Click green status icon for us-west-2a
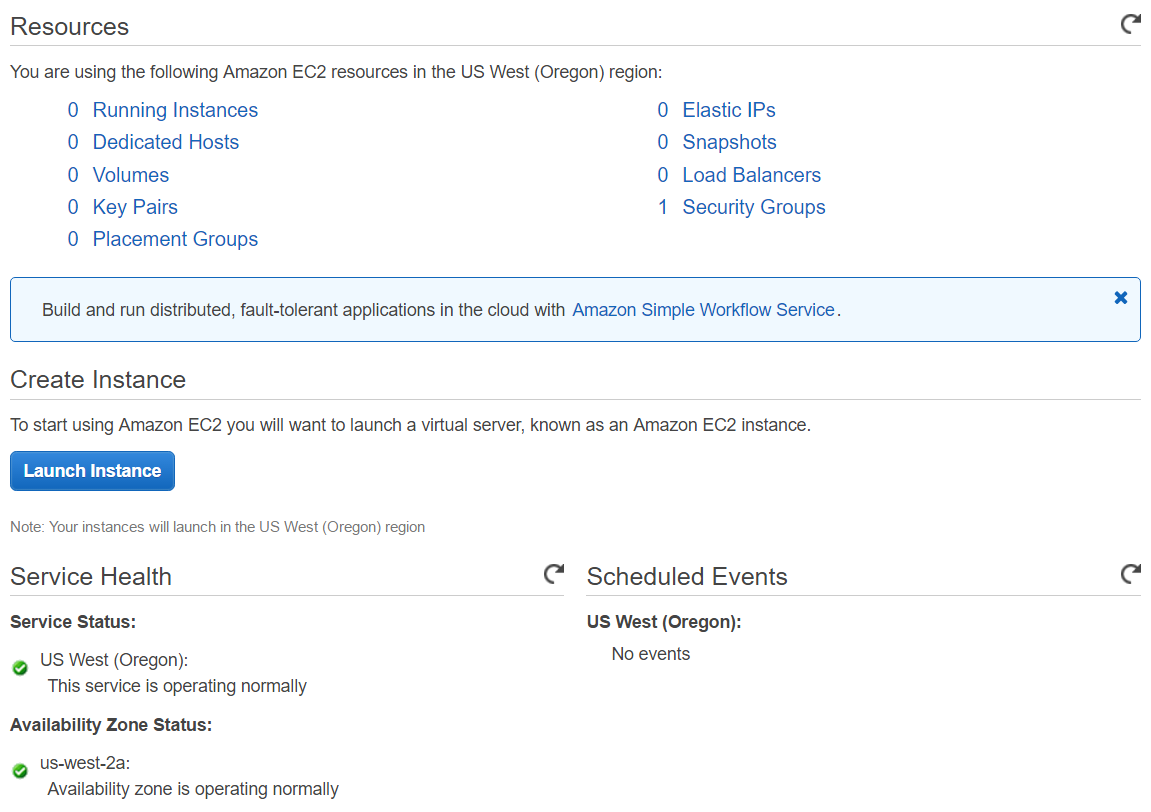1151x812 pixels. (x=21, y=771)
